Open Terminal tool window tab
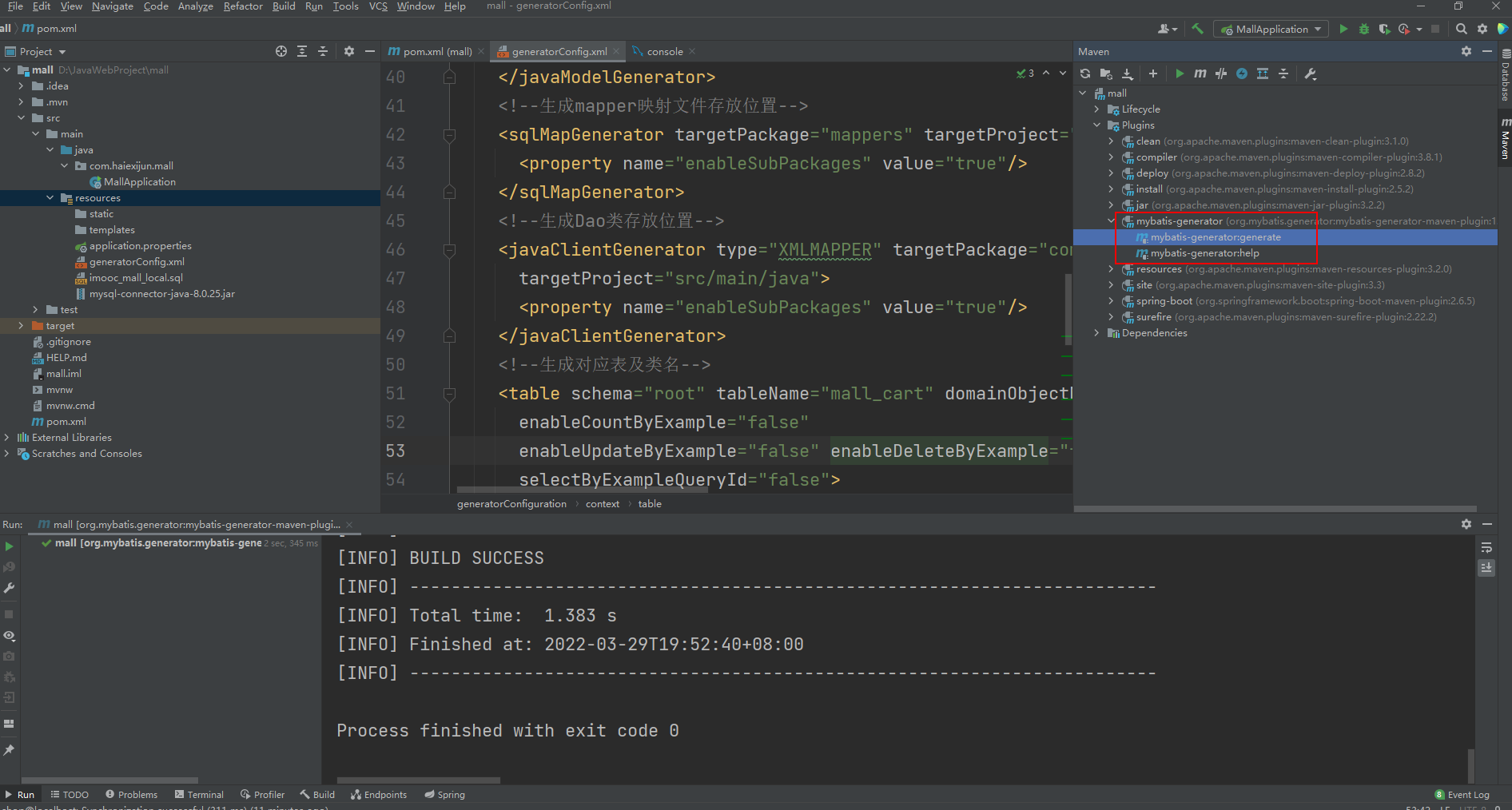The height and width of the screenshot is (810, 1512). click(x=199, y=795)
